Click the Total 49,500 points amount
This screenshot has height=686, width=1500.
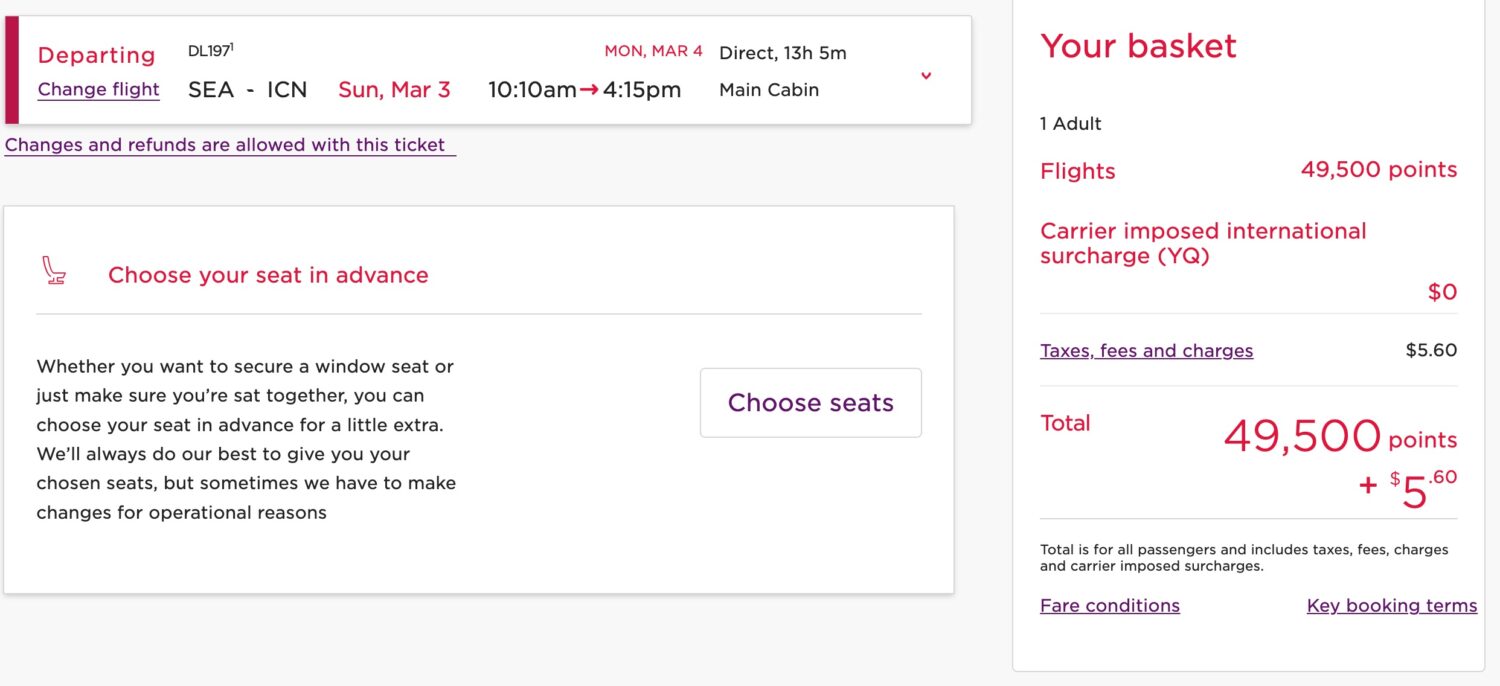point(1300,437)
